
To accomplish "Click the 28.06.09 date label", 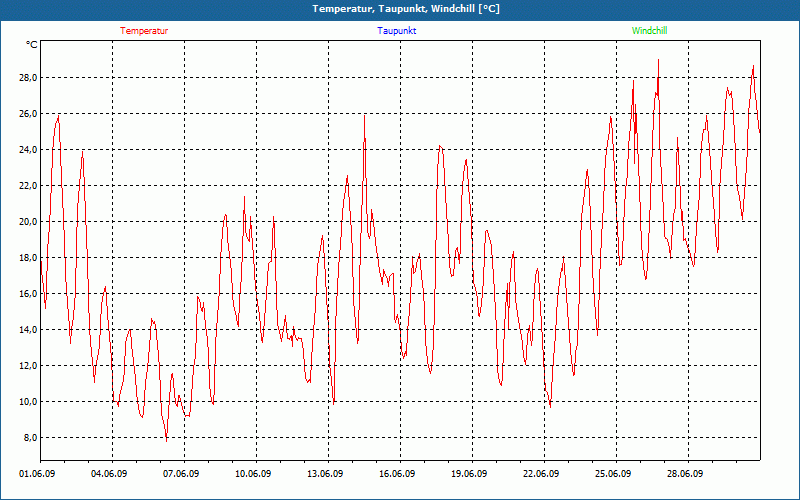I will click(685, 474).
